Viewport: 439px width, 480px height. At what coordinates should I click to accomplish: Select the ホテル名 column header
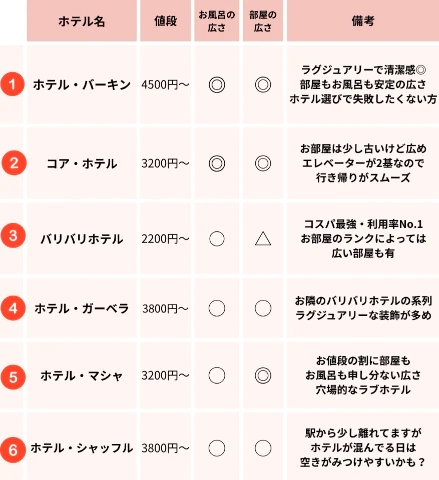click(x=82, y=21)
